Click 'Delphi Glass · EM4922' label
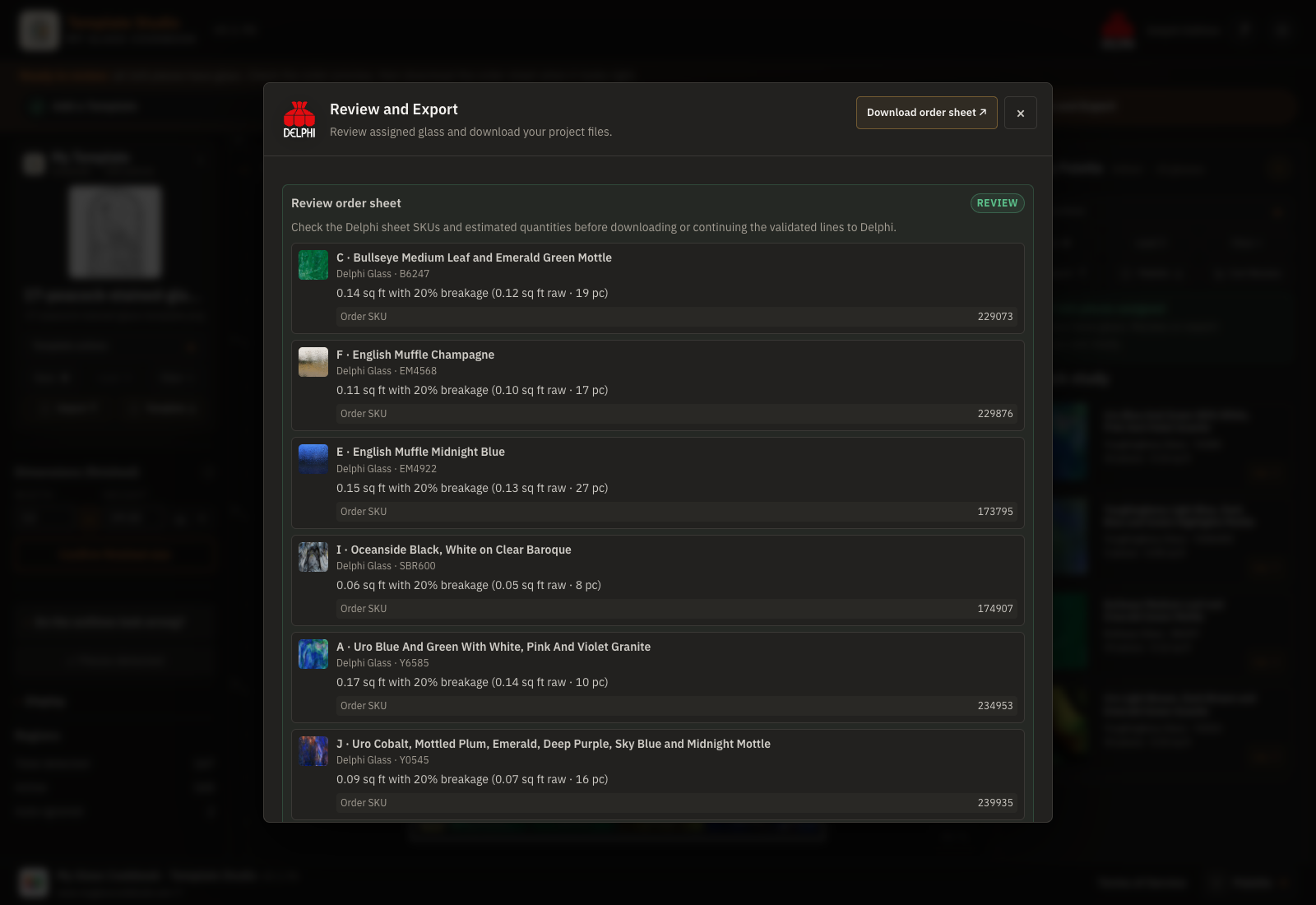Viewport: 1316px width, 905px height. coord(387,469)
